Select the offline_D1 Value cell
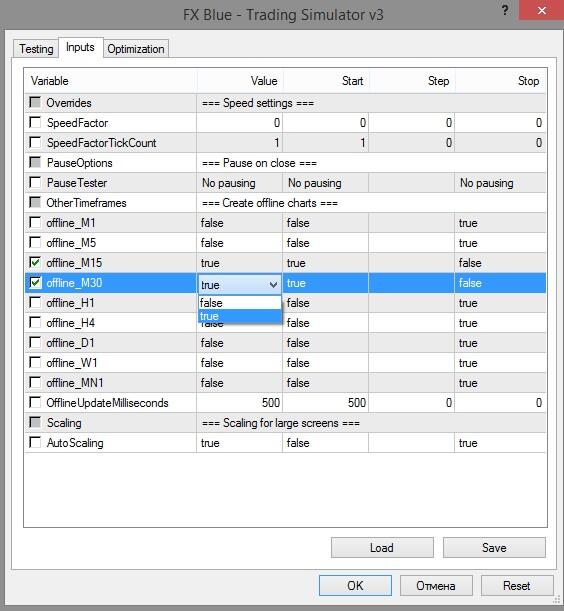This screenshot has height=611, width=564. pyautogui.click(x=240, y=343)
